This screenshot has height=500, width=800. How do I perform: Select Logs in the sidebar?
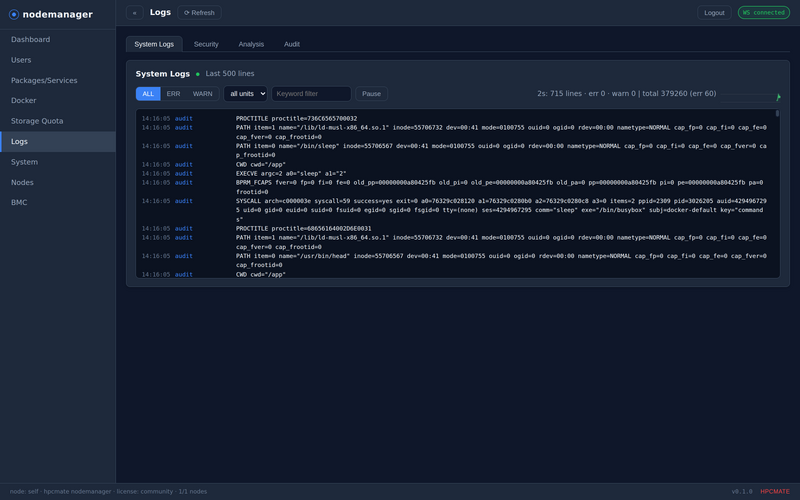[x=58, y=141]
